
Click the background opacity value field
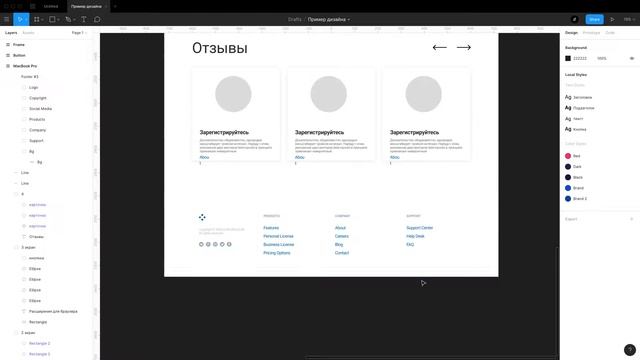click(x=602, y=58)
